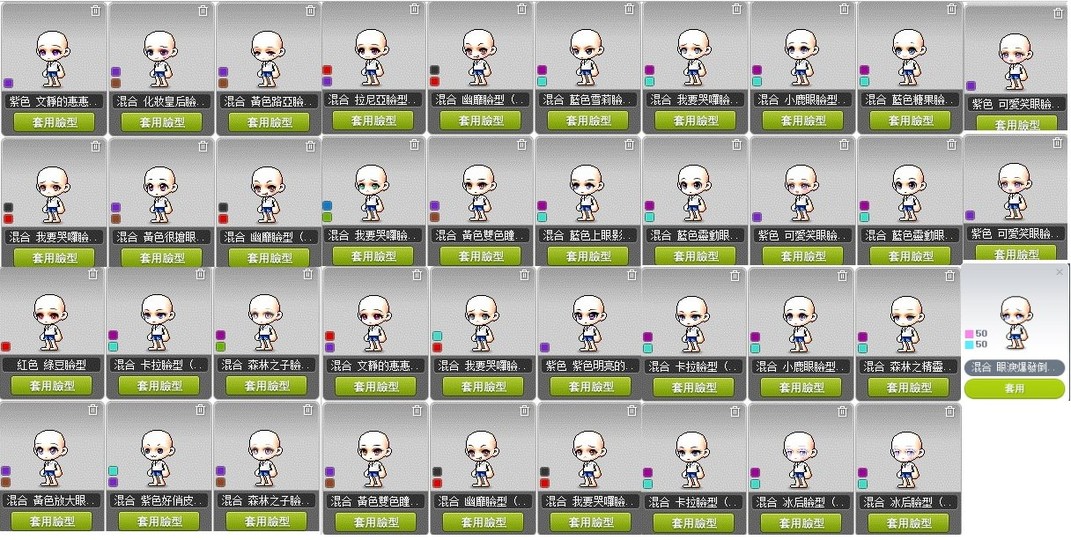Apply the 混合 黃色路亞臉 face style
Screen dimensions: 1071x540
point(268,122)
